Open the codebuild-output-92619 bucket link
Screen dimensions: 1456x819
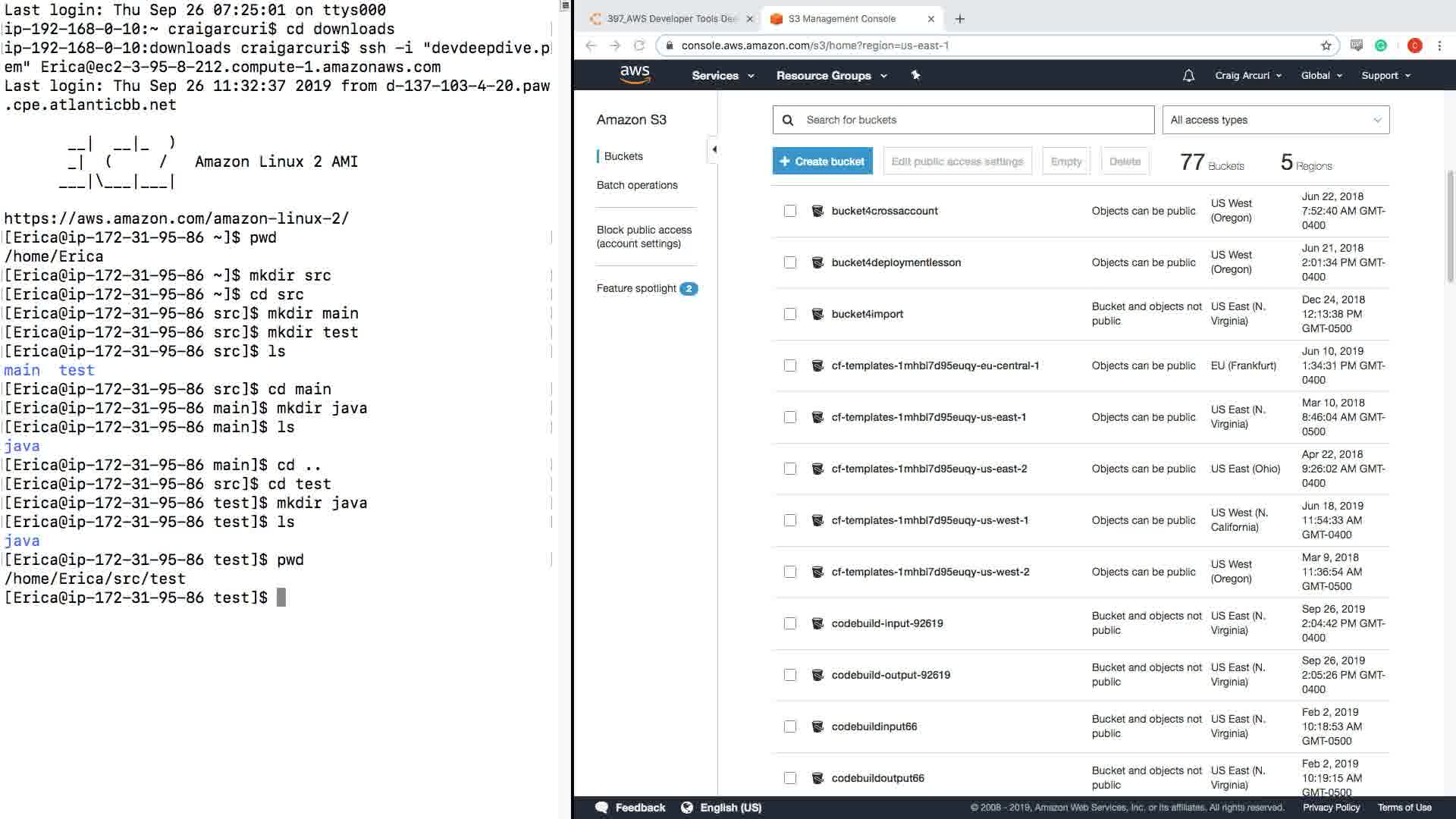coord(890,675)
